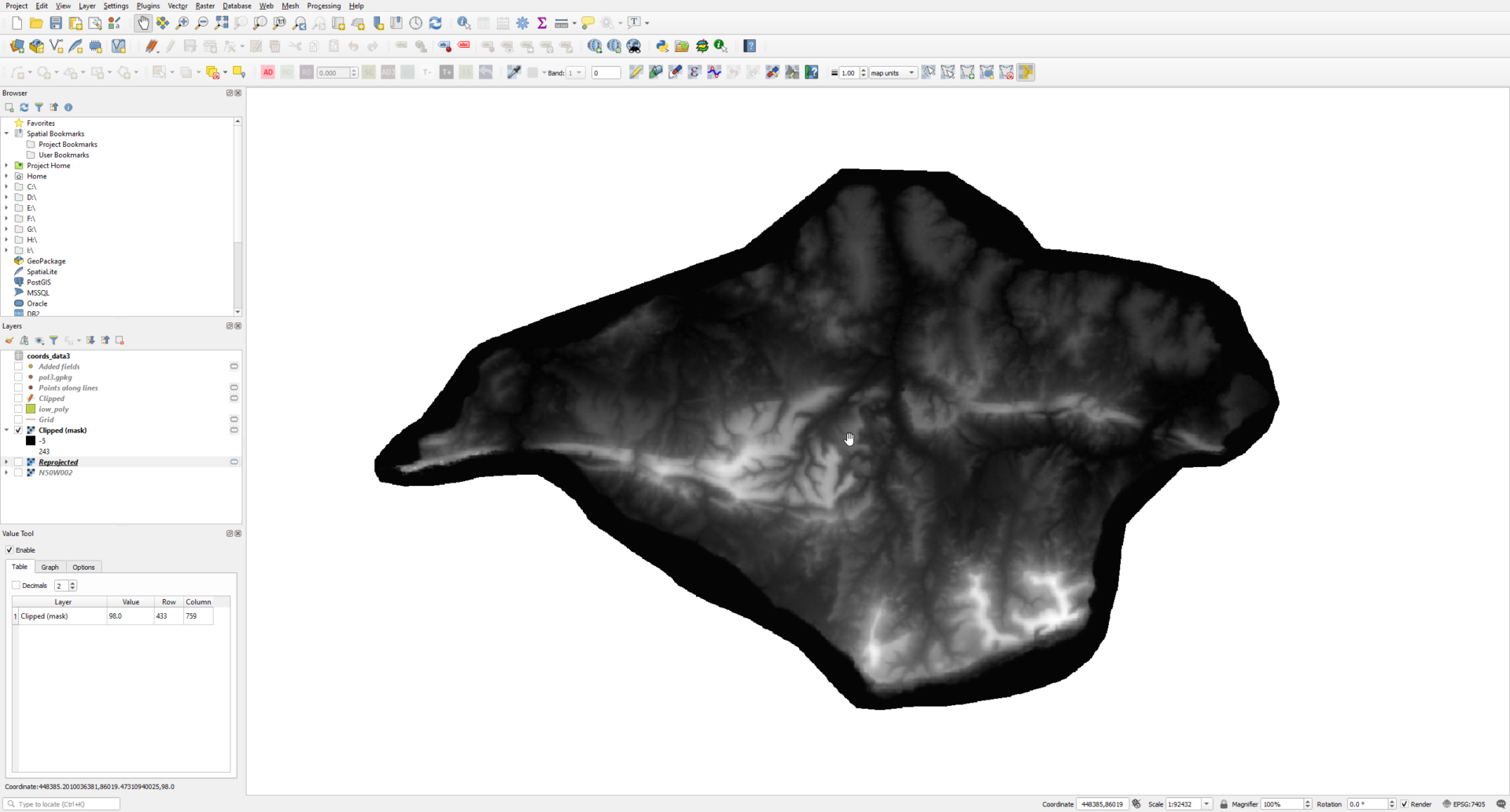Image resolution: width=1510 pixels, height=812 pixels.
Task: Uncheck the Clipped (mask) layer visibility
Action: click(x=18, y=430)
